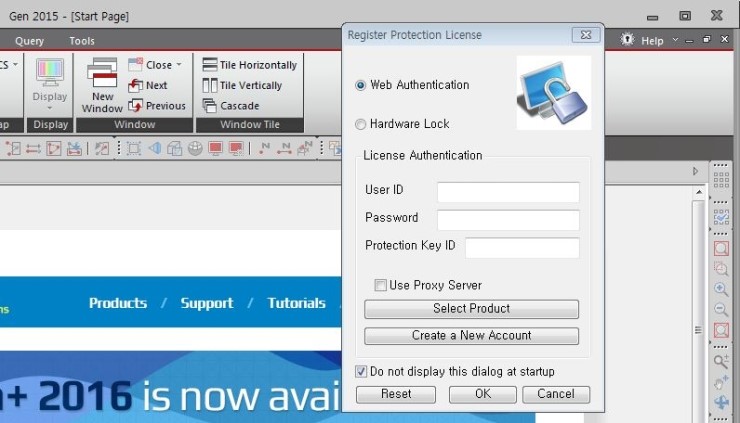This screenshot has width=740, height=423.
Task: Uncheck Do not display this dialog at startup
Action: [x=361, y=372]
